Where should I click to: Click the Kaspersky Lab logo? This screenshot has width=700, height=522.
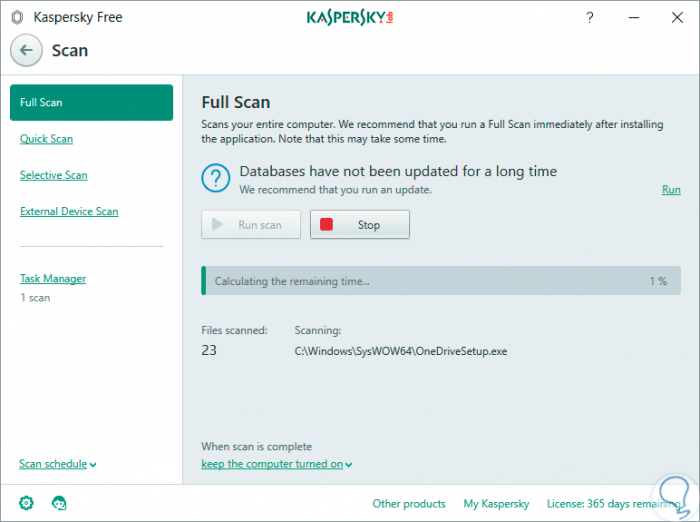350,17
